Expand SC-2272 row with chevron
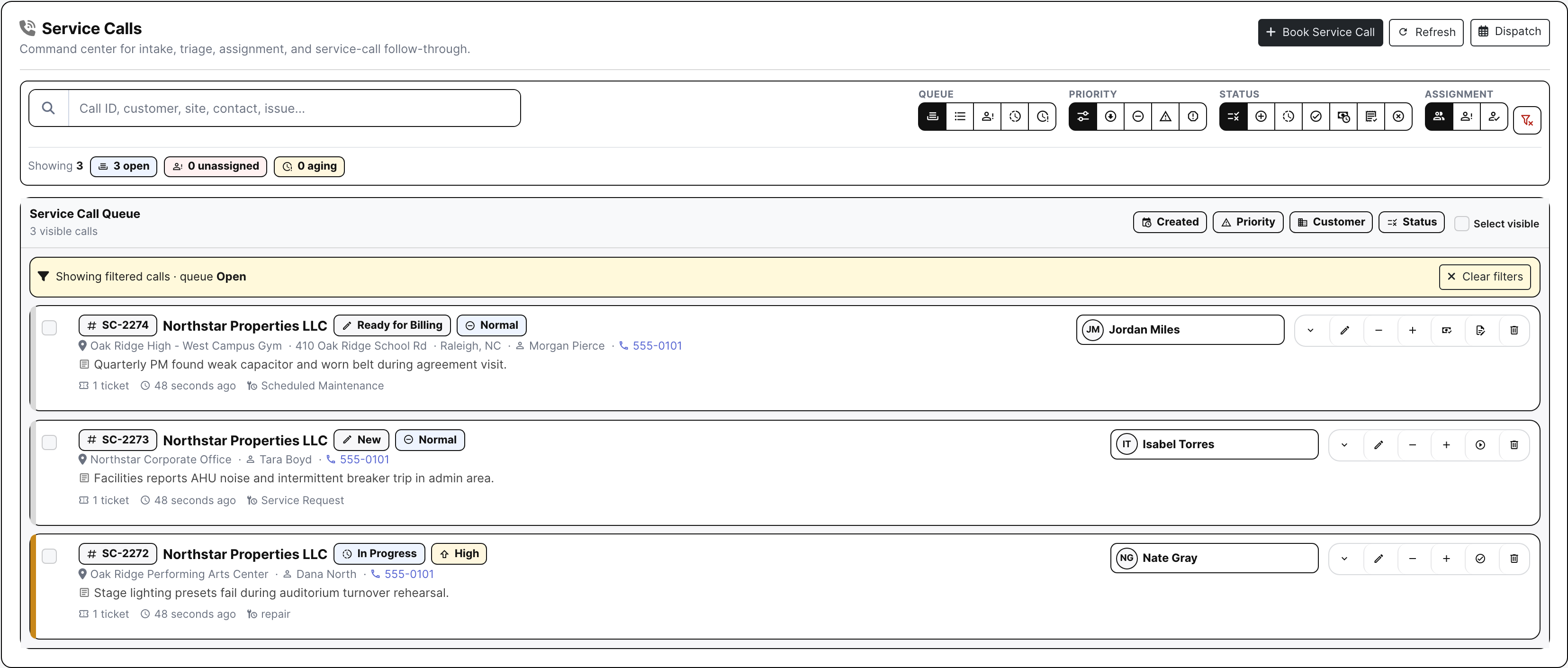The height and width of the screenshot is (668, 1568). click(1344, 559)
